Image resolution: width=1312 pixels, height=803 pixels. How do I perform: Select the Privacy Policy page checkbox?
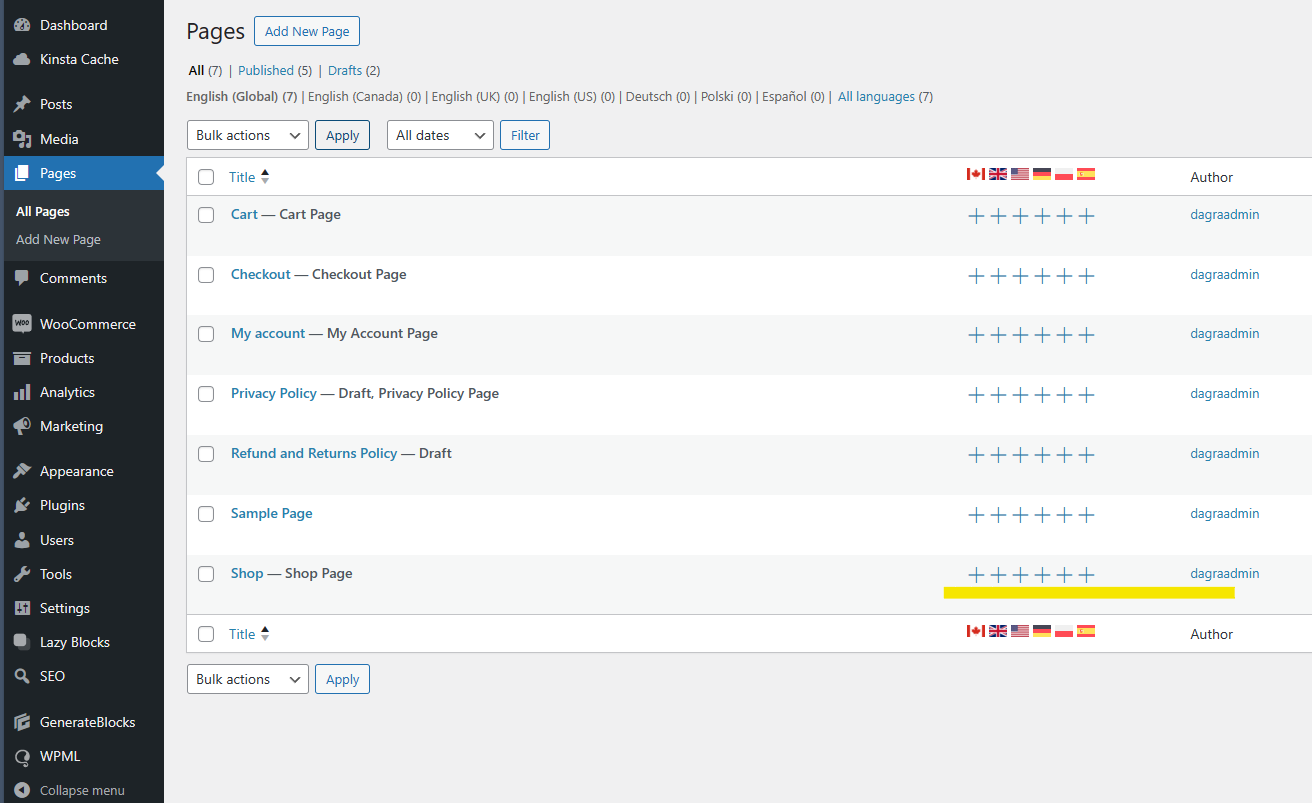[x=206, y=394]
